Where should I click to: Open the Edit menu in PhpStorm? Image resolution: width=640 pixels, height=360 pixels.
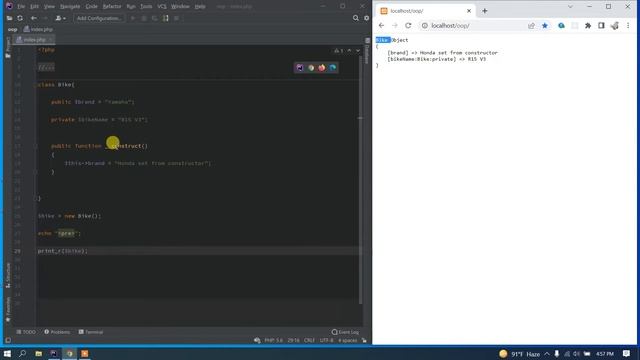pos(34,7)
